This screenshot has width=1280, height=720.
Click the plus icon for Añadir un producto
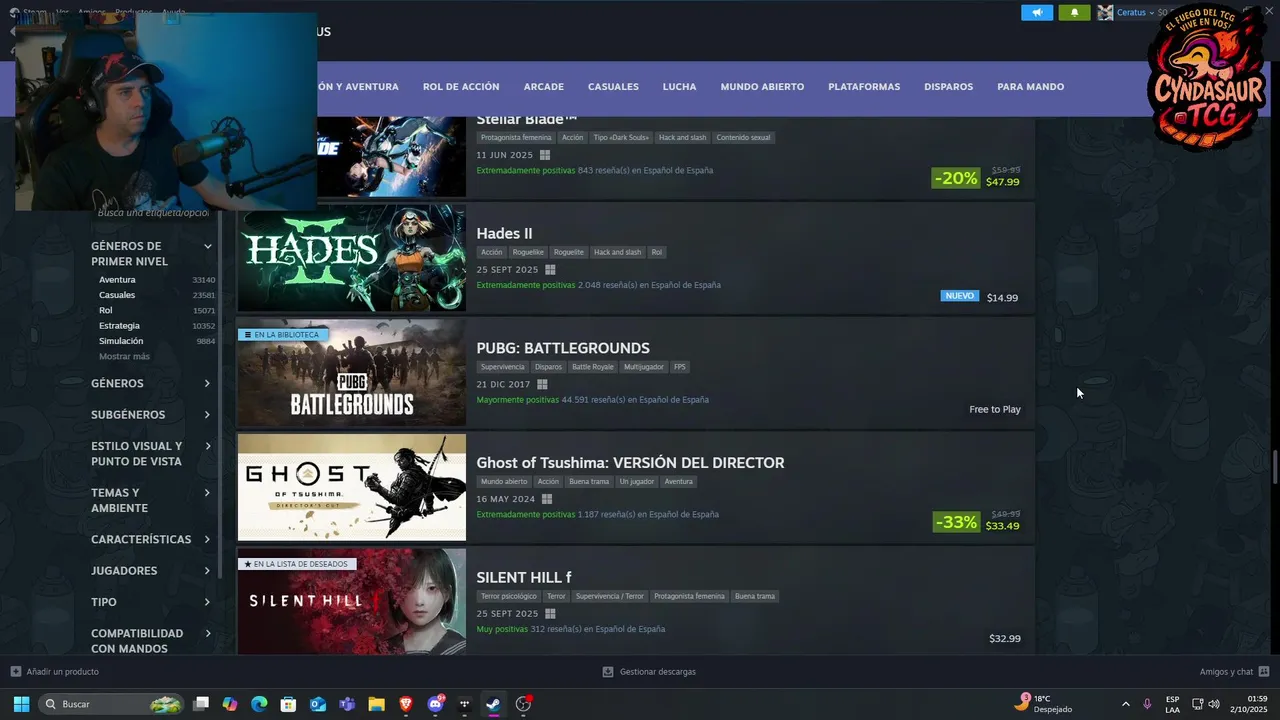pos(15,672)
